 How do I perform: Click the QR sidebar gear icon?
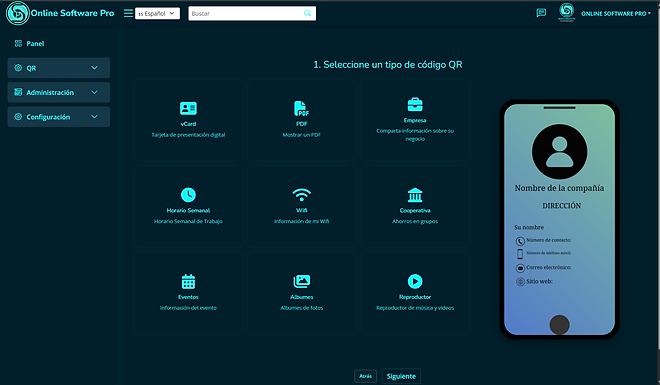18,68
